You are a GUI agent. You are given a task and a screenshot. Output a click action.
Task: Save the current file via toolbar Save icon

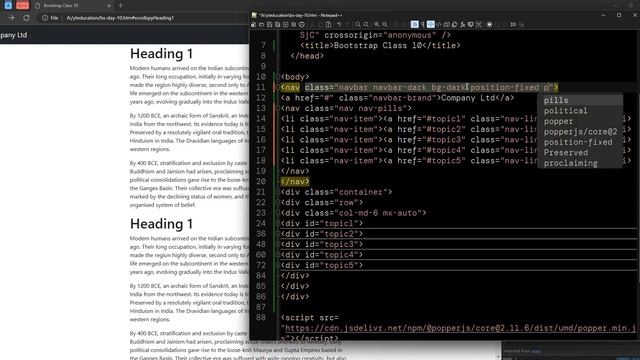(x=269, y=24)
